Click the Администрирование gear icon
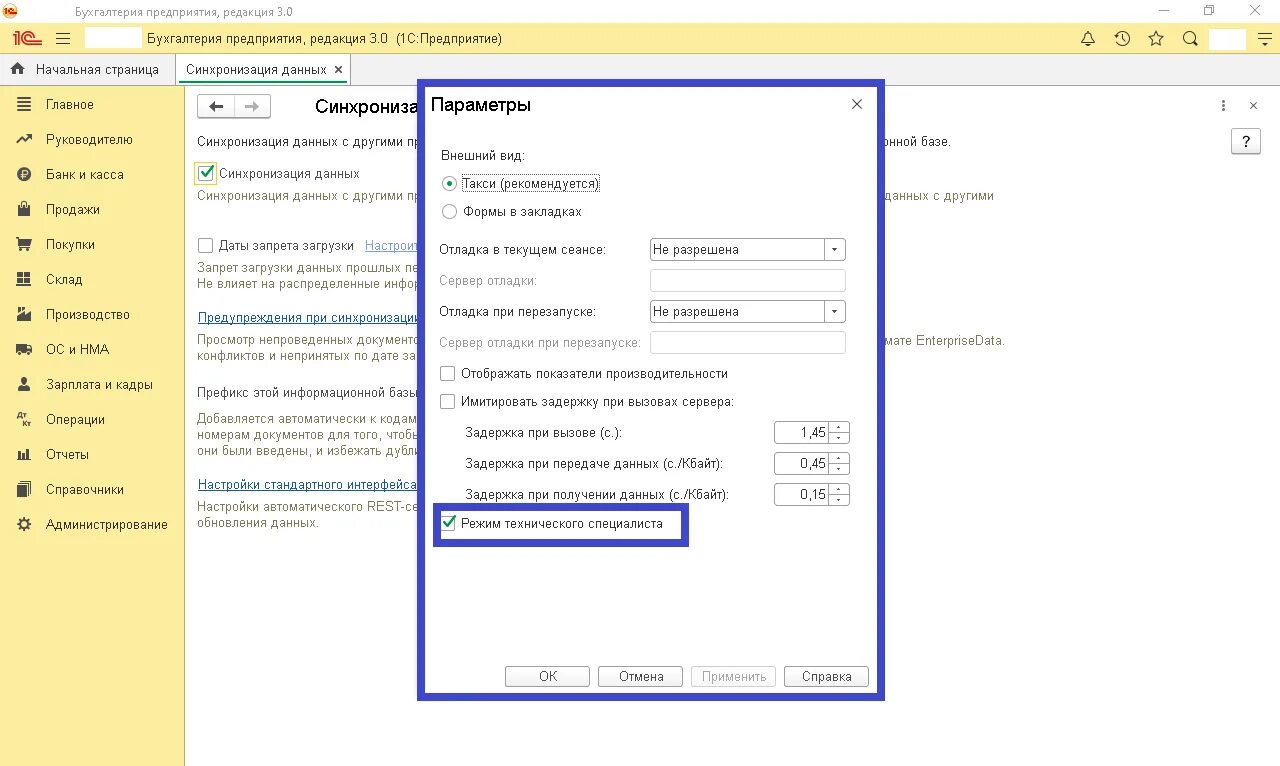 25,525
